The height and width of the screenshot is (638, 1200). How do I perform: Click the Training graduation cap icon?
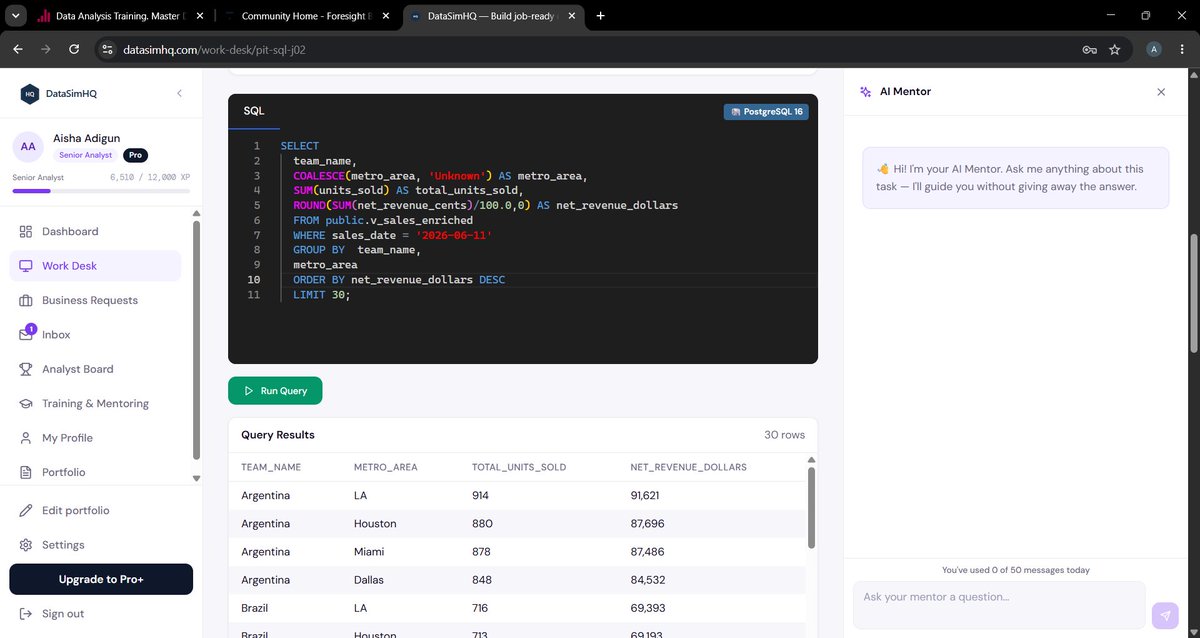(26, 403)
